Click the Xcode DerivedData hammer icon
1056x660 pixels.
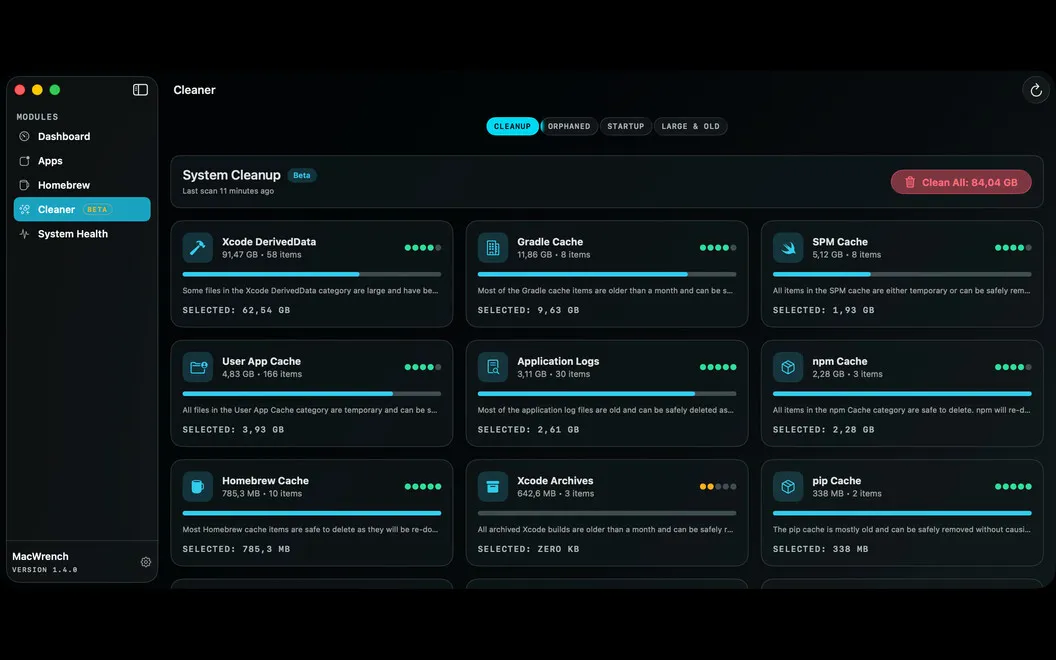[x=197, y=248]
